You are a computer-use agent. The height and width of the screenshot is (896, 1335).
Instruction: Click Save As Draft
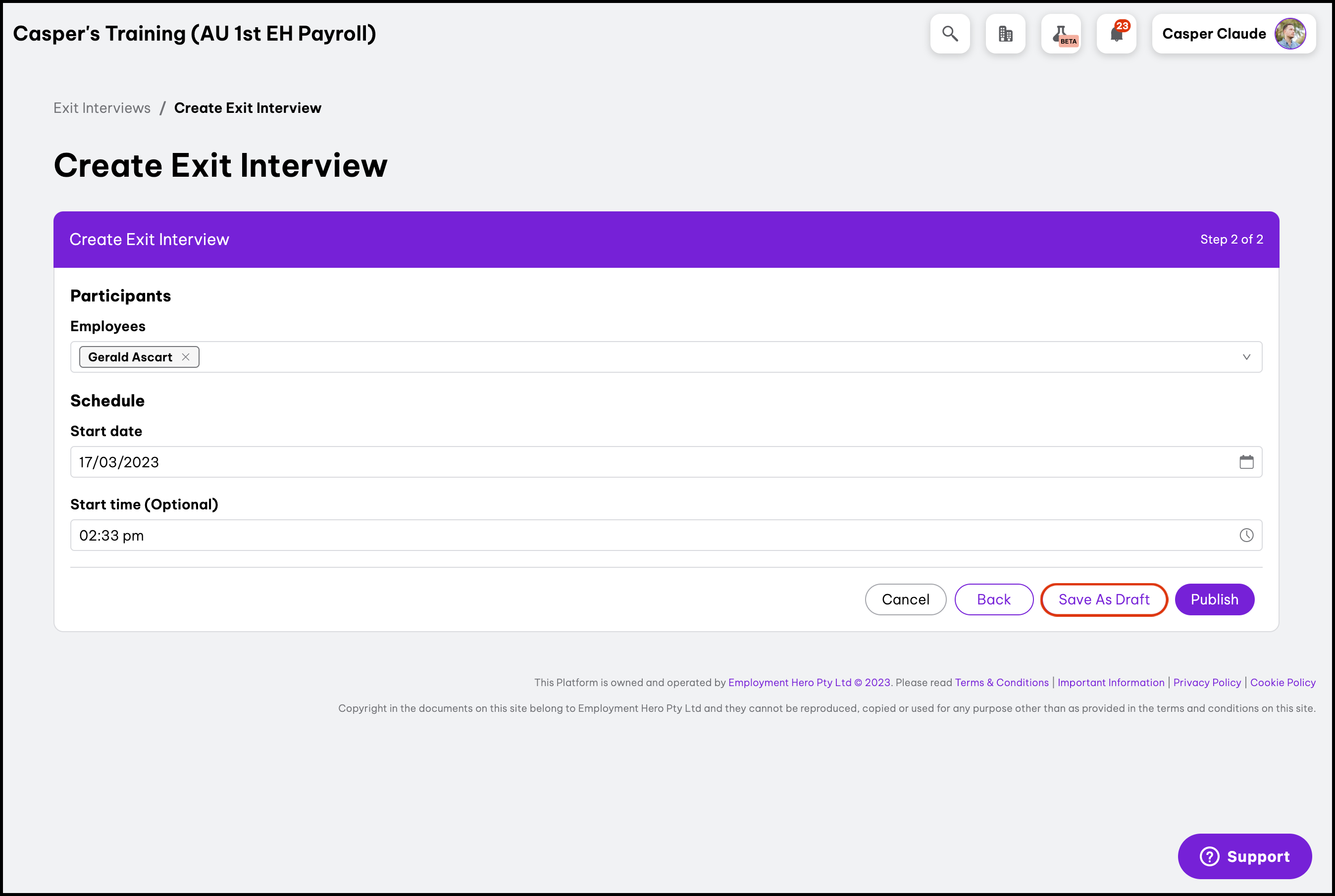1104,599
